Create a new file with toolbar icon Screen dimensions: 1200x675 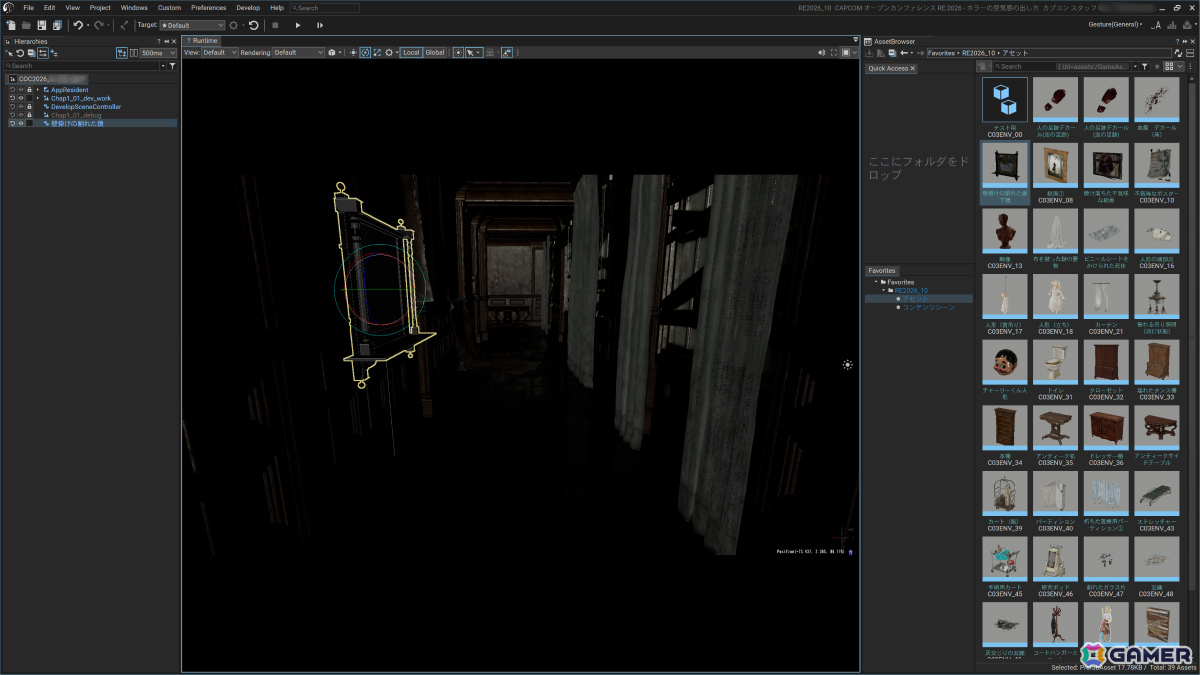(x=10, y=24)
